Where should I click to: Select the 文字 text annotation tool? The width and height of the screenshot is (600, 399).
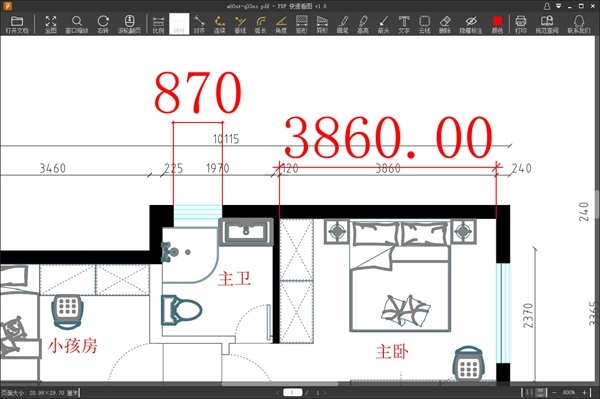click(404, 24)
